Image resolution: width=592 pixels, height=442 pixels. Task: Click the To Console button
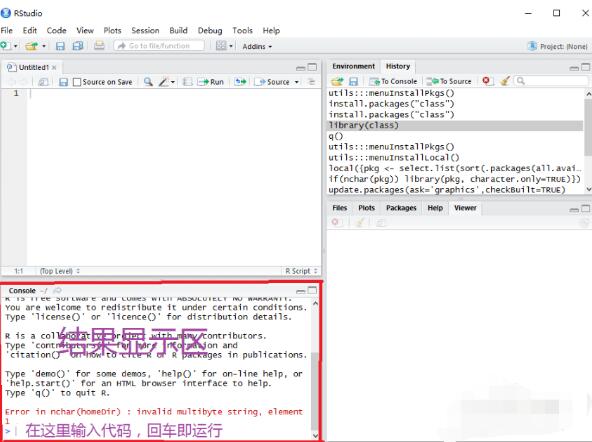tap(393, 81)
